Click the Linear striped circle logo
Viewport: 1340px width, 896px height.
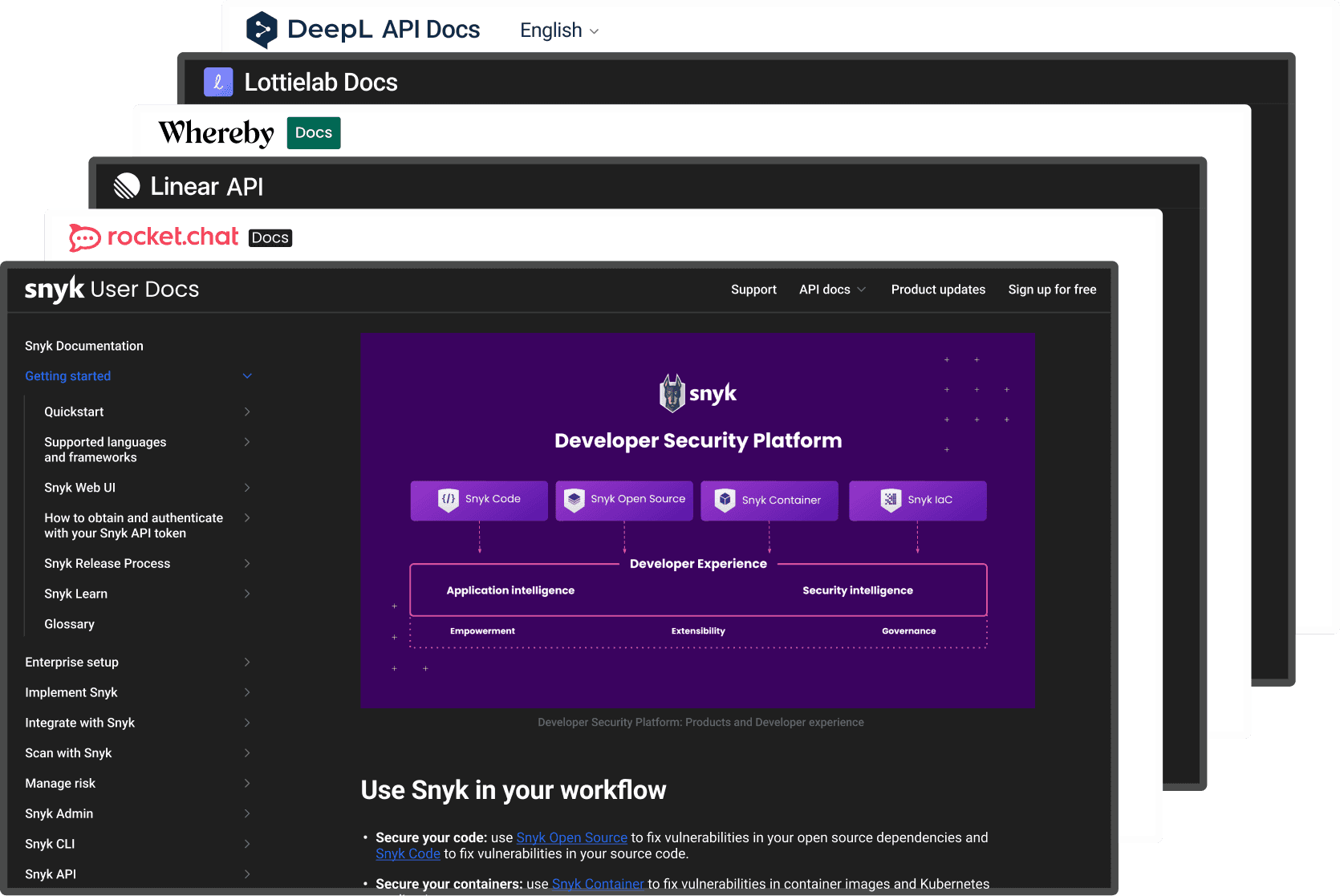(127, 186)
